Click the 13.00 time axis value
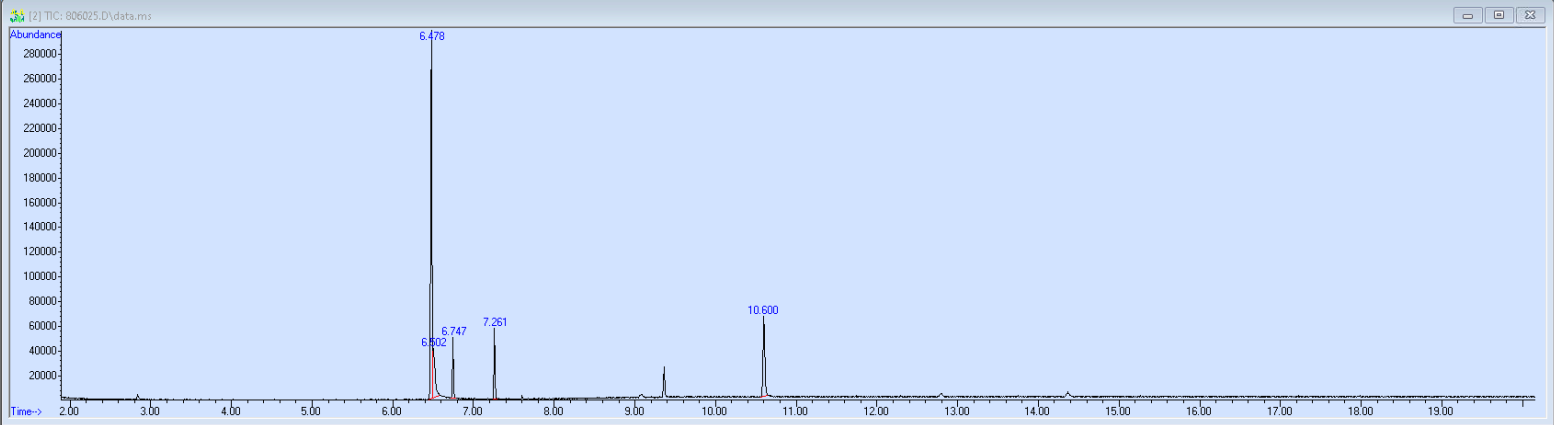The height and width of the screenshot is (425, 1554). click(957, 411)
